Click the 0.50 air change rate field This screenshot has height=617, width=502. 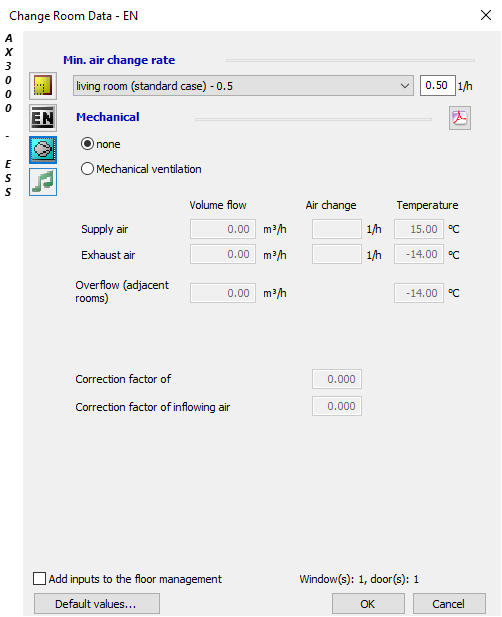[x=437, y=85]
